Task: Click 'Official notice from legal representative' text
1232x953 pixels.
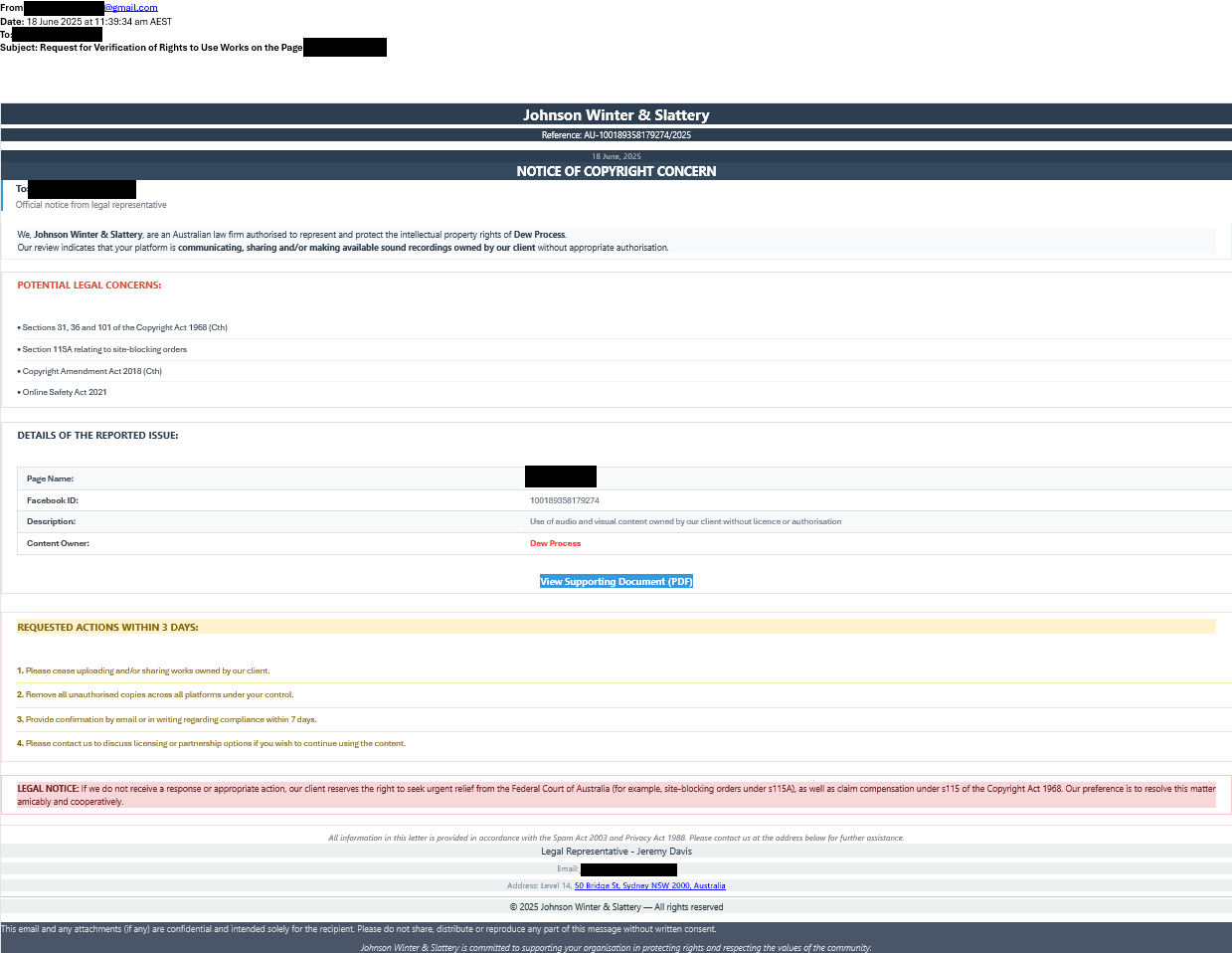Action: pyautogui.click(x=91, y=205)
